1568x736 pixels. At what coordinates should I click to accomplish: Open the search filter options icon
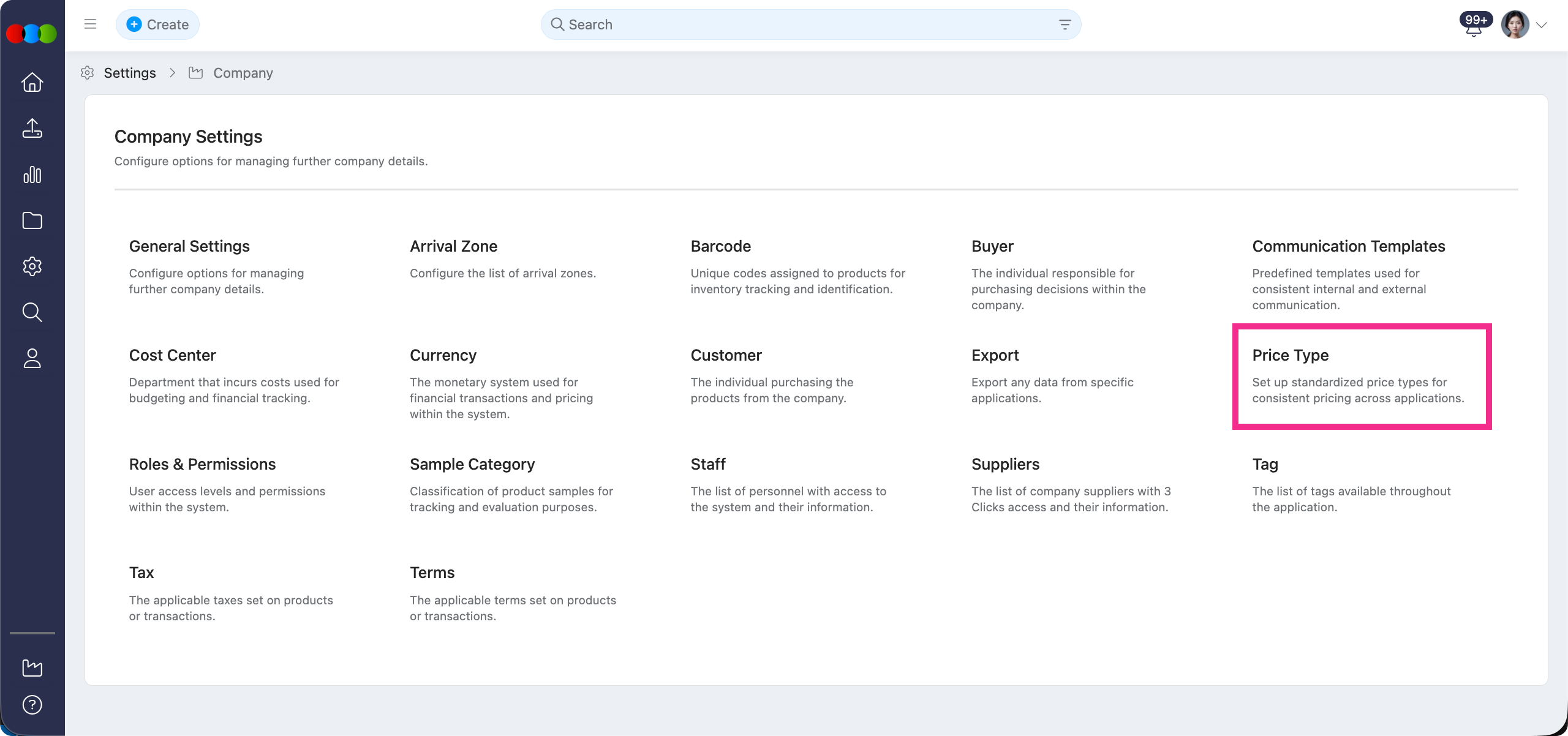pyautogui.click(x=1065, y=24)
